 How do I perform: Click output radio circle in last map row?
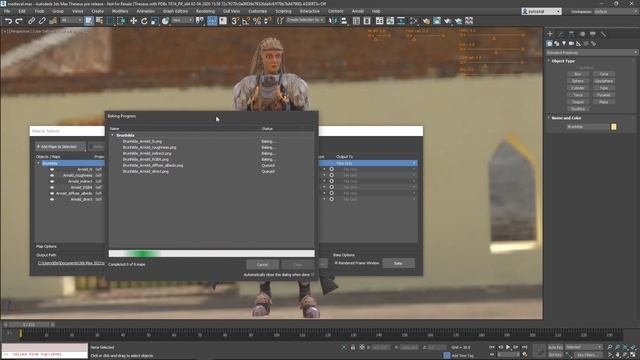(332, 199)
